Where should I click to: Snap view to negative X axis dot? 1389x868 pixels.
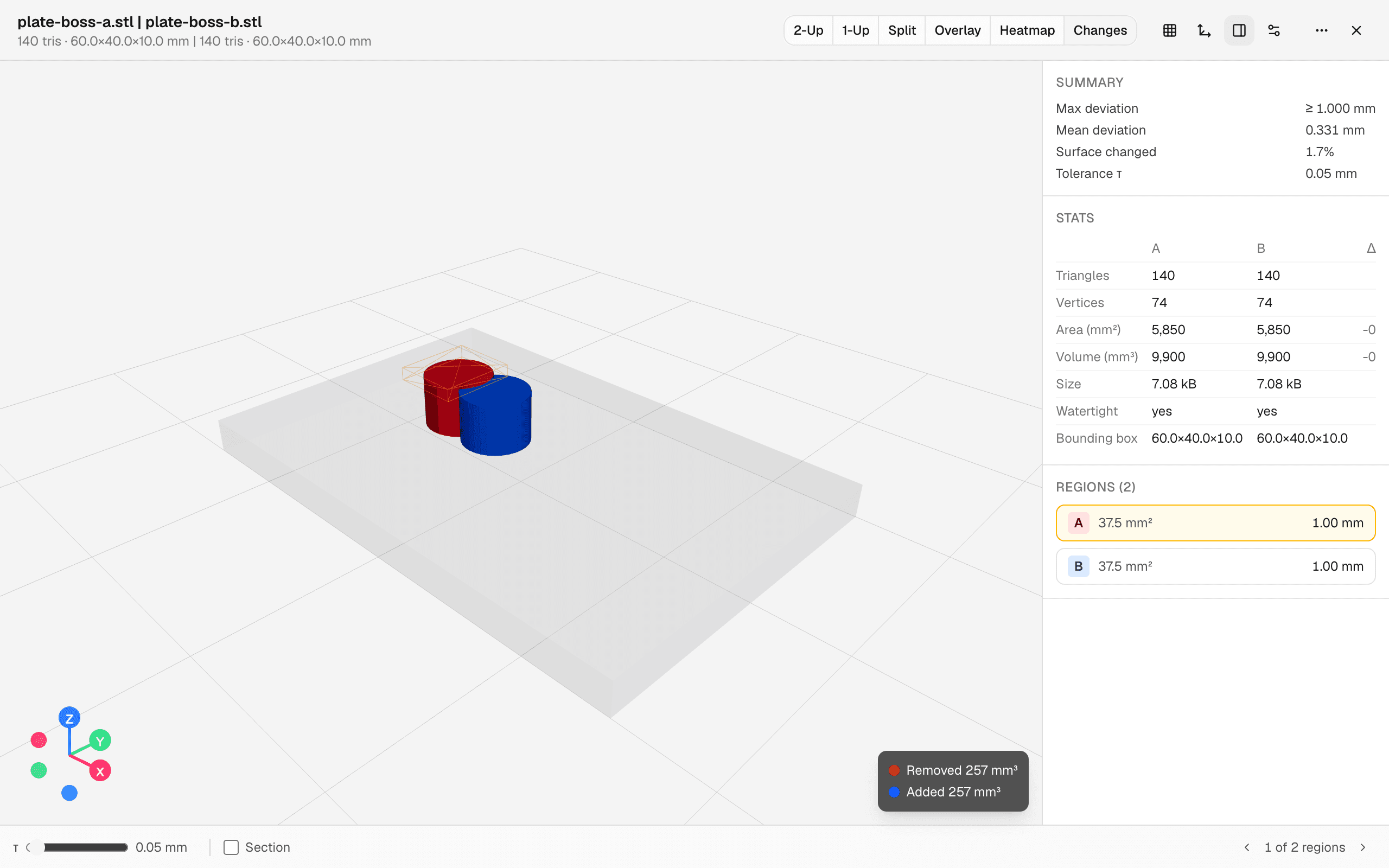(x=39, y=740)
